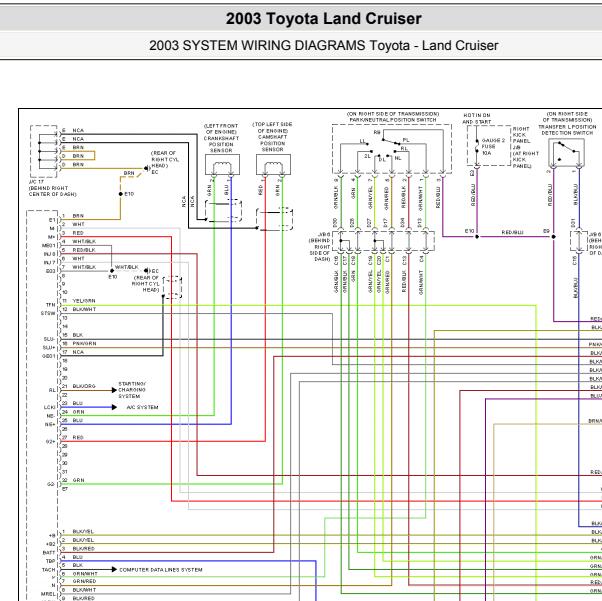This screenshot has height=601, width=602.
Task: Select the "BLK/ORG" wire label at pin 21
Action: pyautogui.click(x=84, y=386)
